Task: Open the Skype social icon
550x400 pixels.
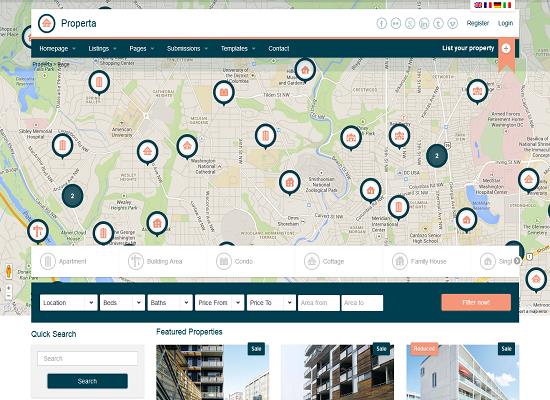Action: coord(410,24)
